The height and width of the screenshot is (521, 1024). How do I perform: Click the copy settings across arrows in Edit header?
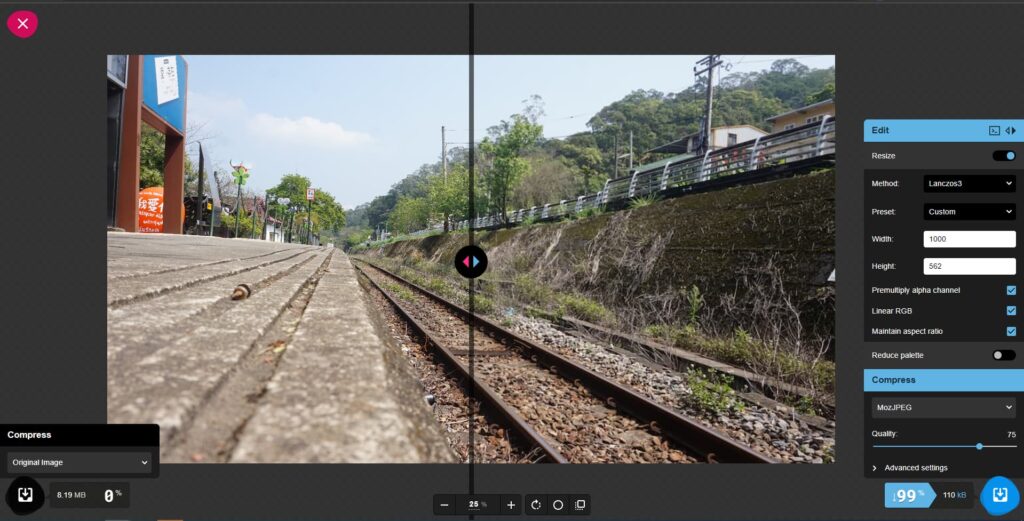tap(1010, 131)
